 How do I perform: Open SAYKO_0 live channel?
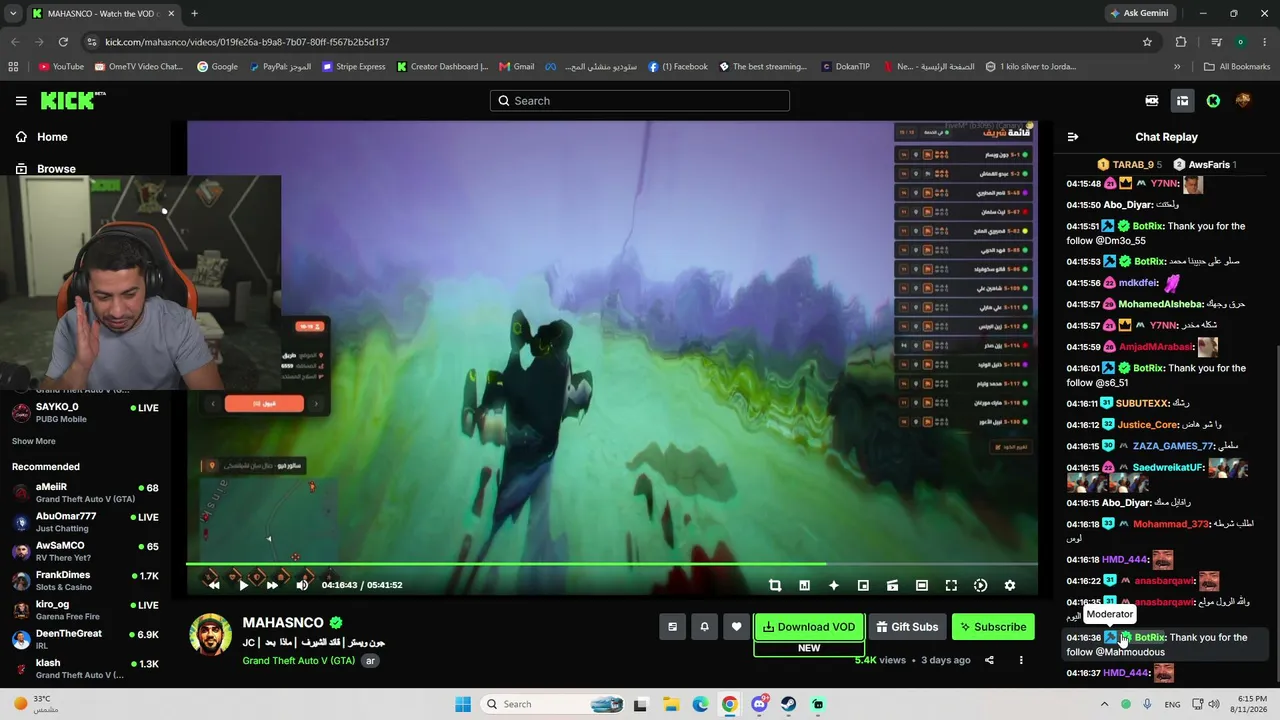pos(85,412)
